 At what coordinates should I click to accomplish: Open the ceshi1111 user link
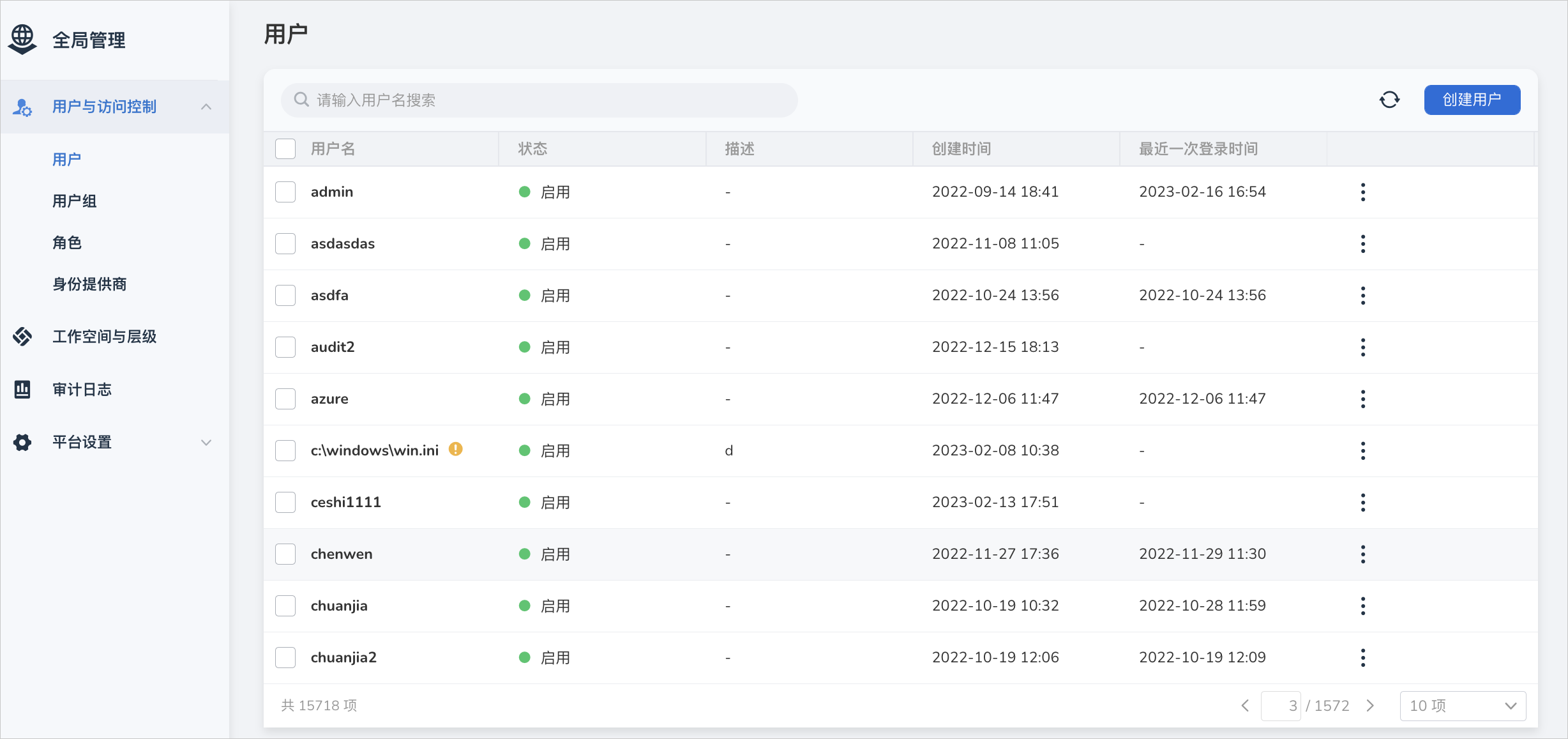click(x=346, y=502)
